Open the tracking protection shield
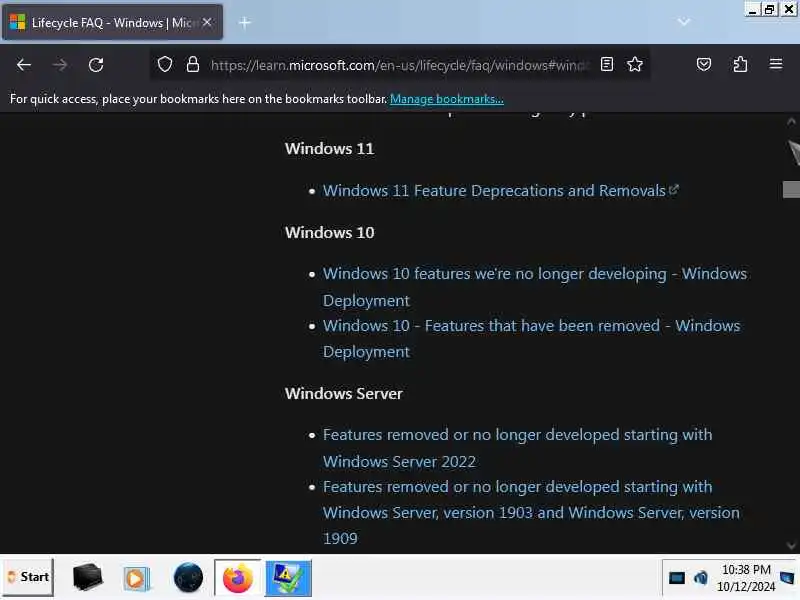The height and width of the screenshot is (600, 800). 165,64
